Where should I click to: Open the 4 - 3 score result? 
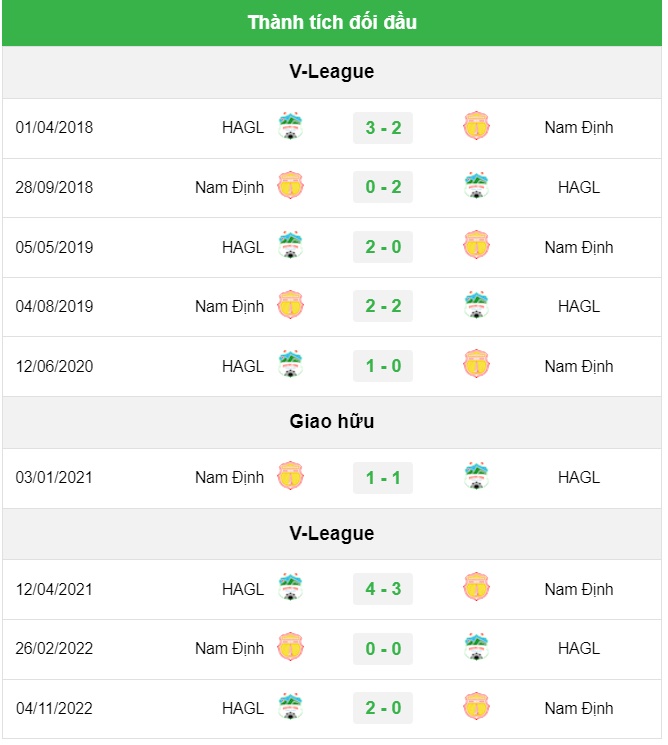click(x=383, y=589)
